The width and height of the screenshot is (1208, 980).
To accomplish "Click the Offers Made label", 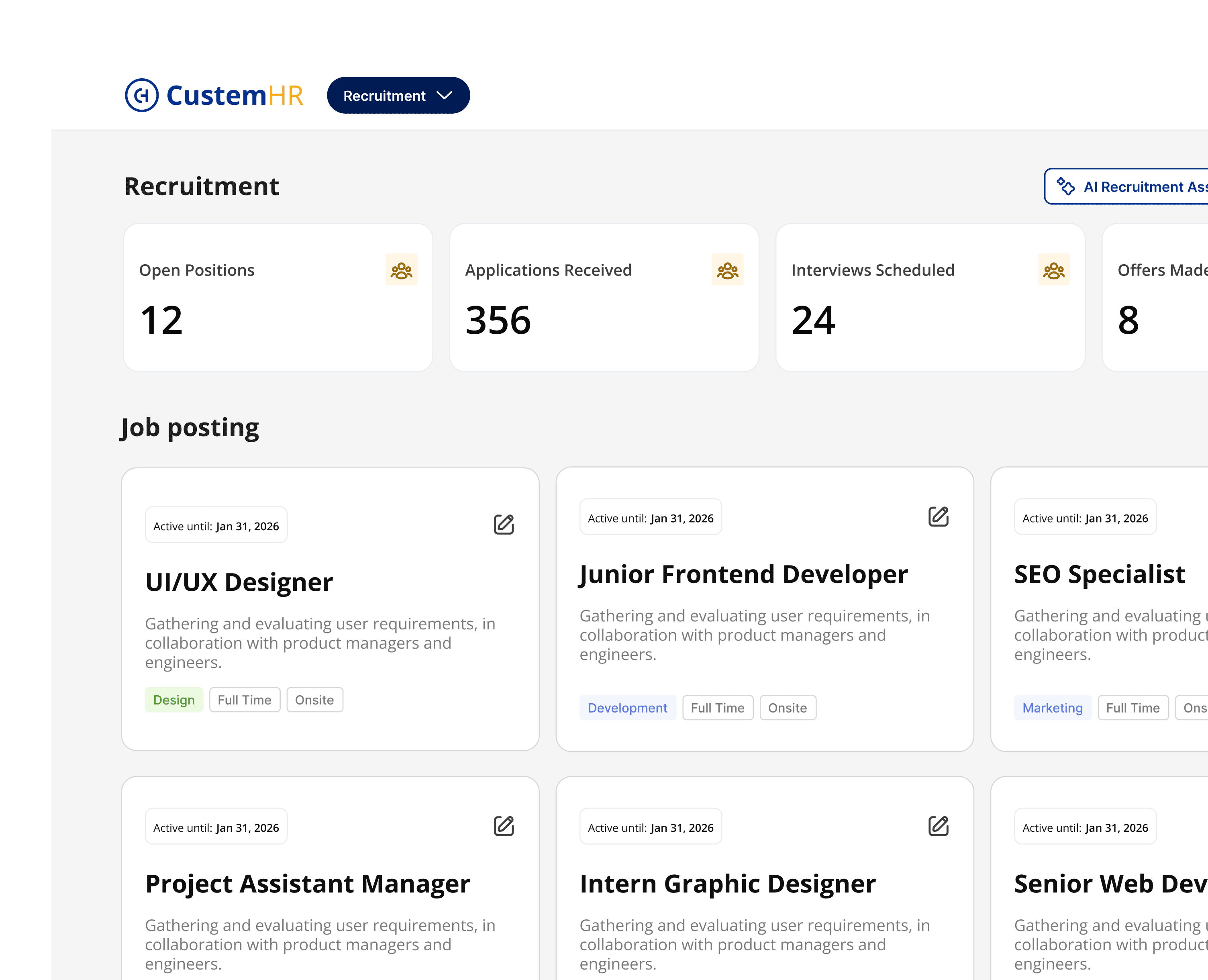I will [x=1163, y=270].
